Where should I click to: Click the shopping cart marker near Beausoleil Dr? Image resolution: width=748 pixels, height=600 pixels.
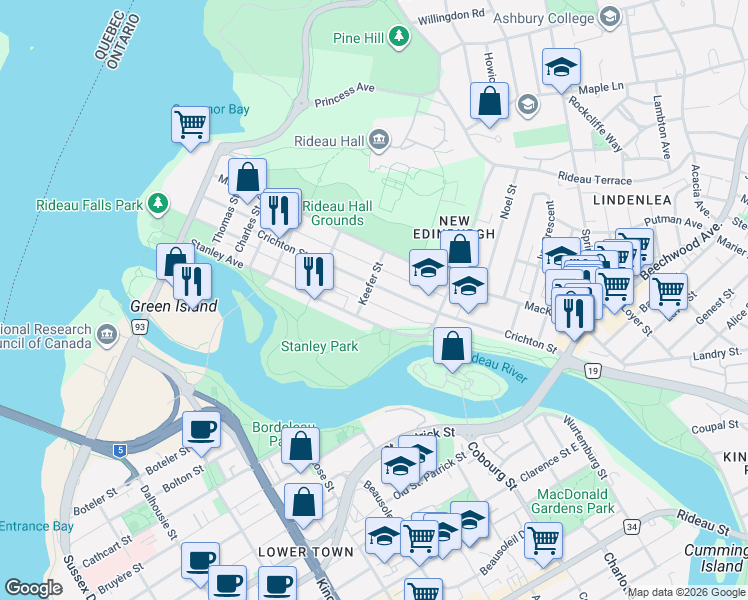click(543, 543)
